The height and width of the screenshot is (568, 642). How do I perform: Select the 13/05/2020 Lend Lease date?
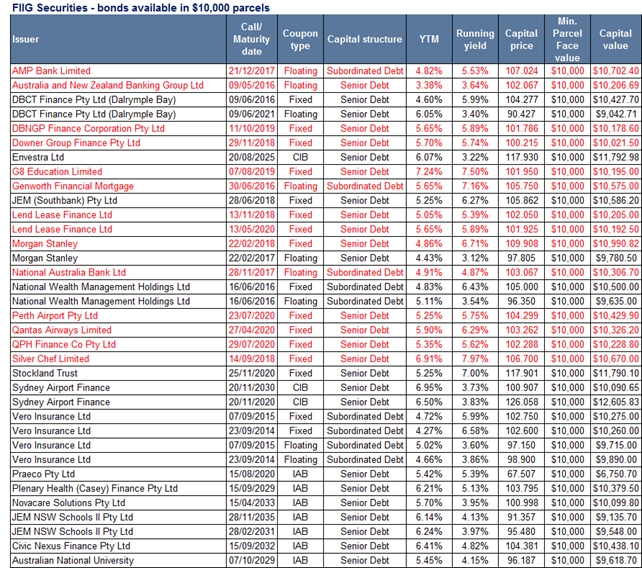click(252, 229)
